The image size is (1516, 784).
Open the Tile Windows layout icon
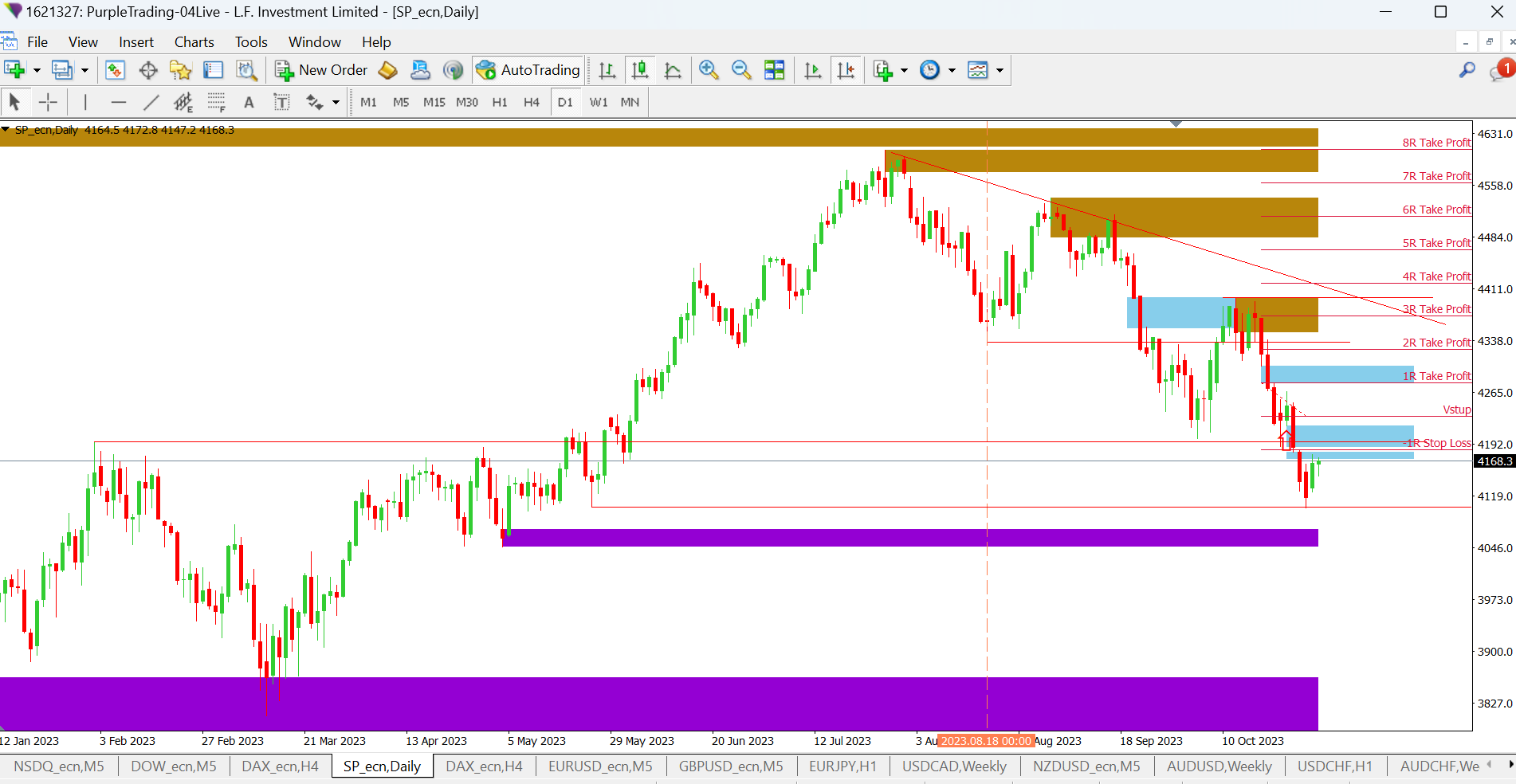coord(774,70)
